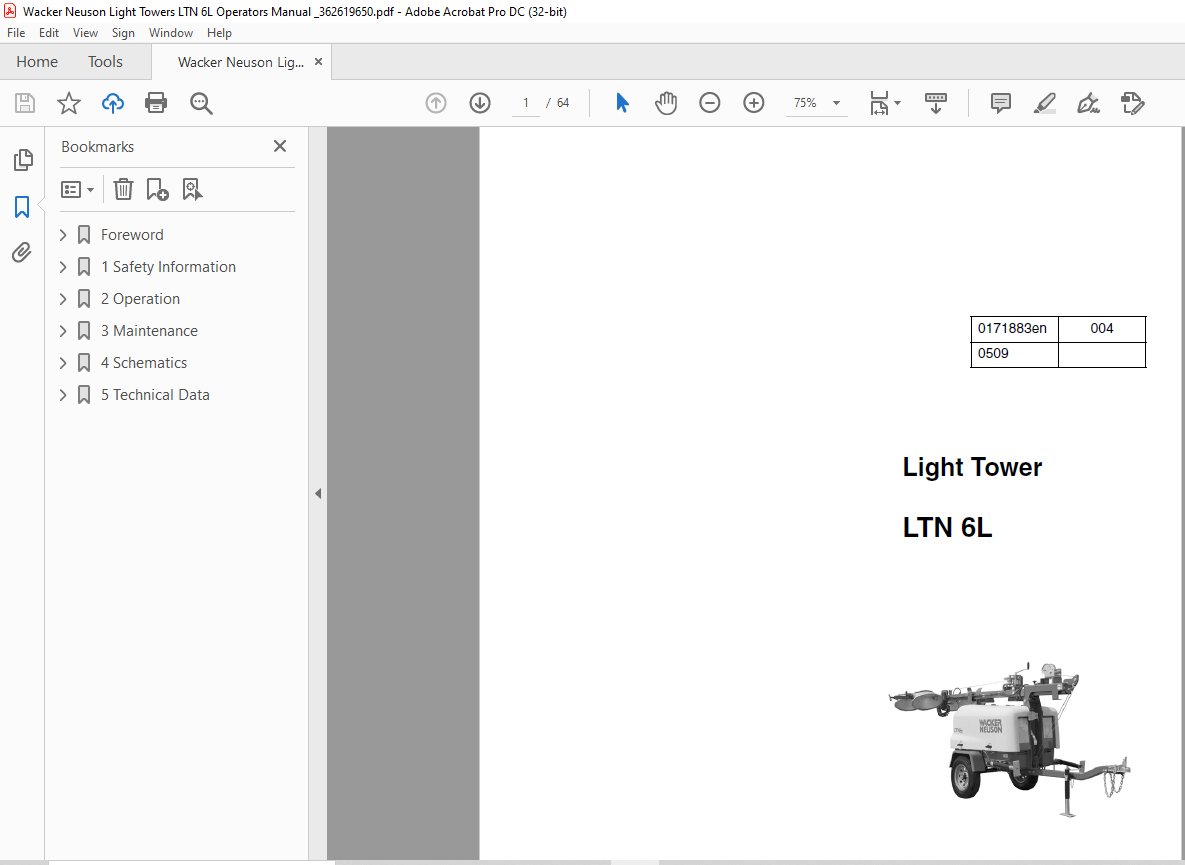1185x865 pixels.
Task: Go to next page arrow
Action: [x=480, y=103]
